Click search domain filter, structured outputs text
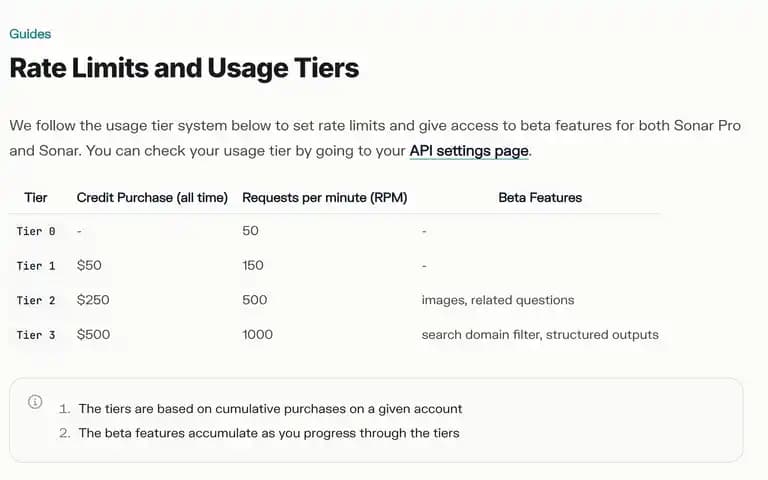768x480 pixels. pos(540,335)
